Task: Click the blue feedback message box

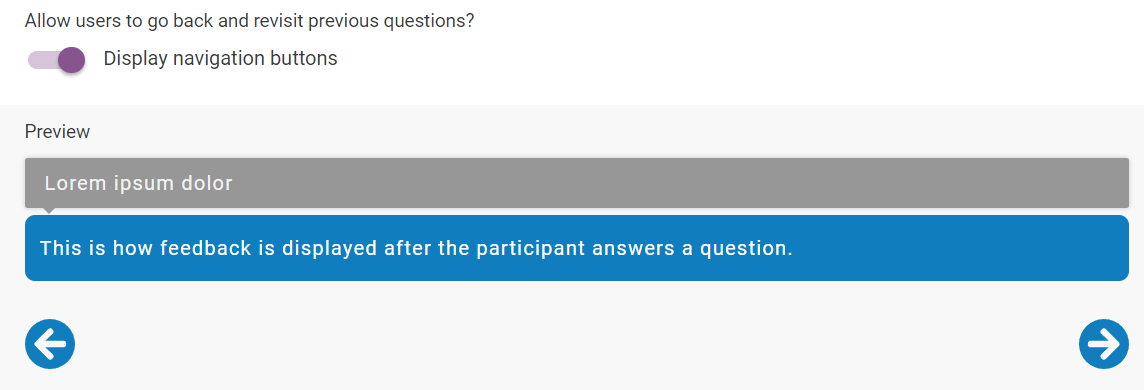Action: (x=576, y=248)
